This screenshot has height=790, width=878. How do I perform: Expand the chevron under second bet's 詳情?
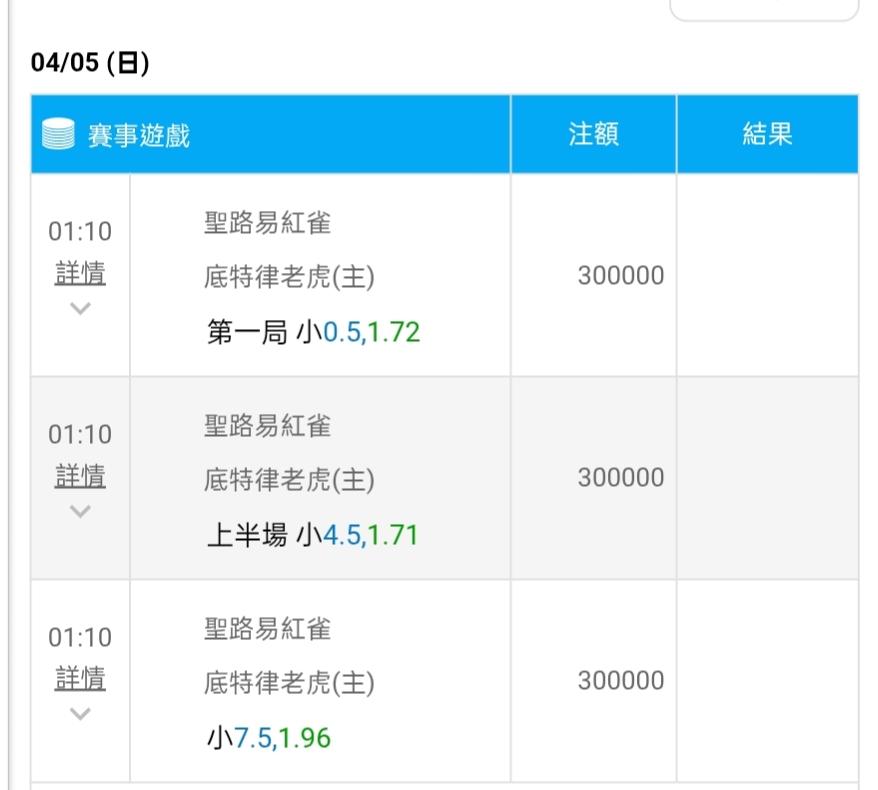click(x=80, y=511)
